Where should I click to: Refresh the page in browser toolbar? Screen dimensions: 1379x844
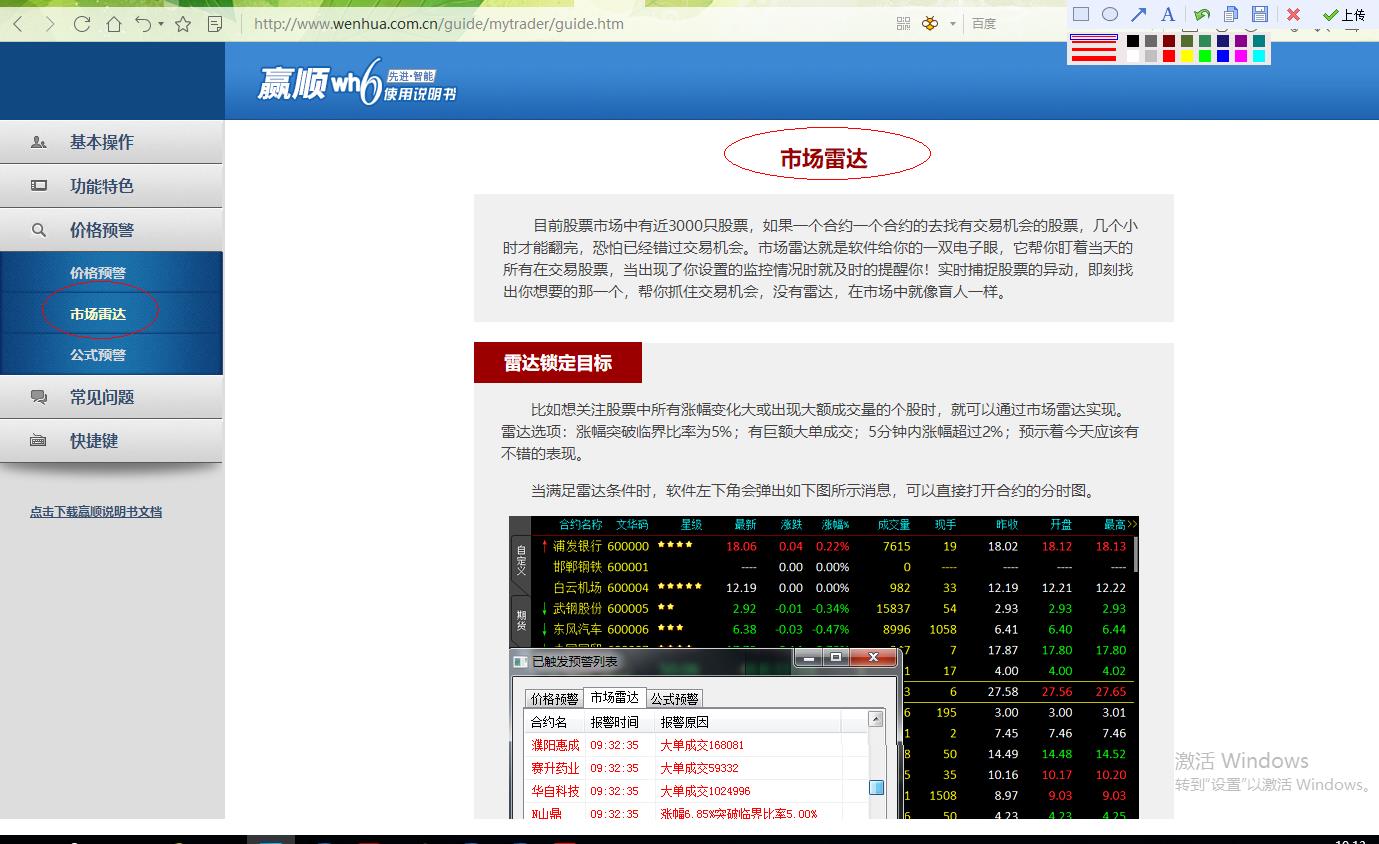pos(82,24)
